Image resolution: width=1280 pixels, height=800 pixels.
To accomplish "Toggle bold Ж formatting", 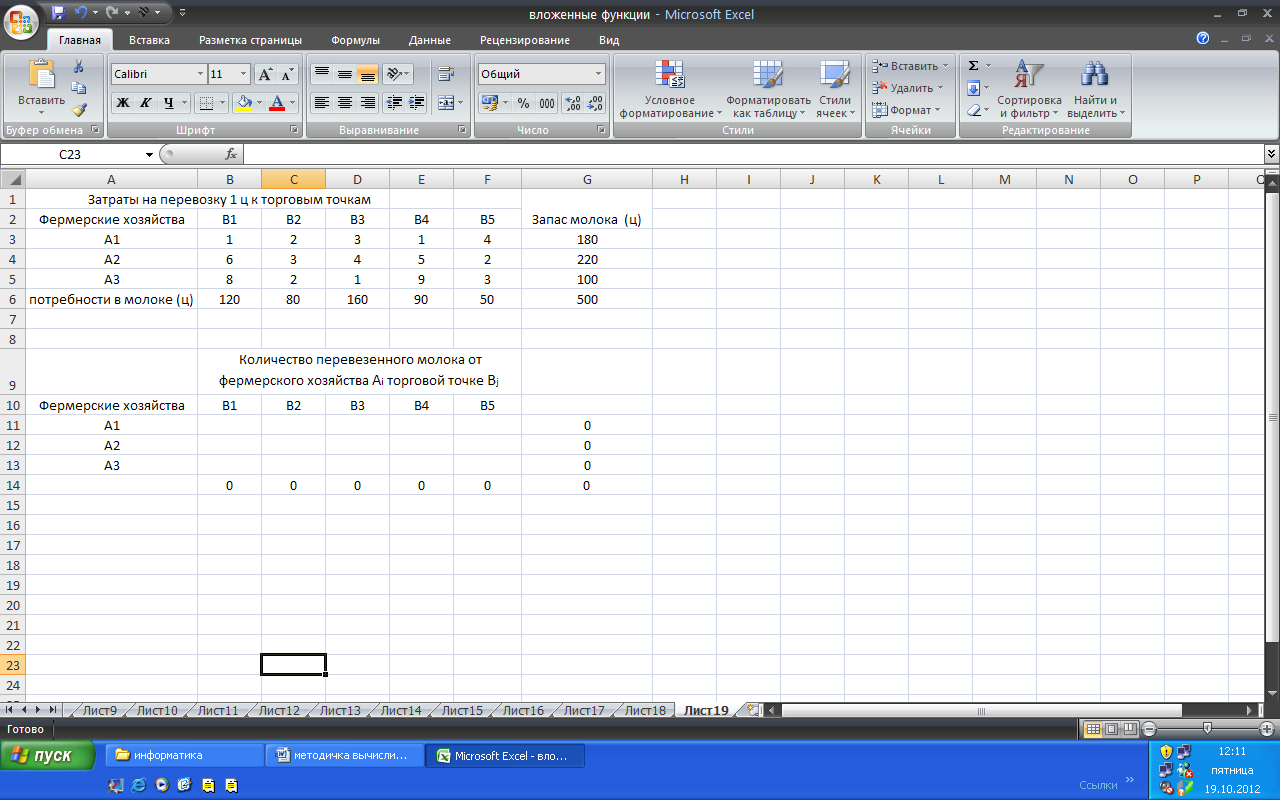I will click(x=123, y=102).
